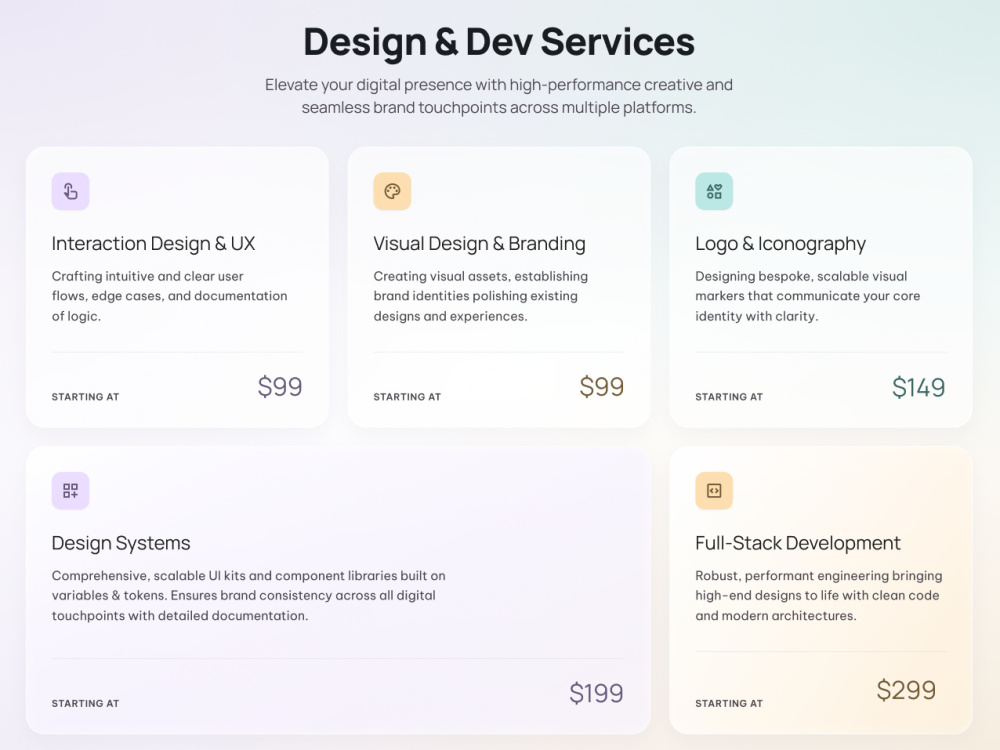The image size is (1000, 750).
Task: Select the Design Systems heading
Action: coord(121,543)
